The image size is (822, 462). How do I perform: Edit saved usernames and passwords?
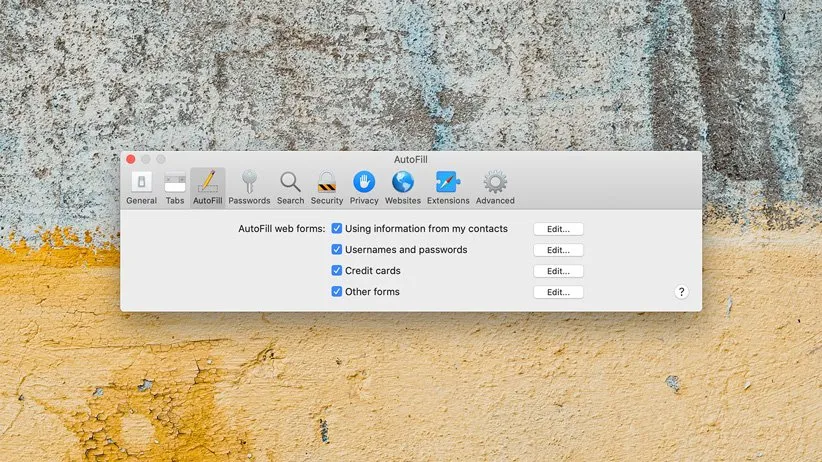pos(558,250)
